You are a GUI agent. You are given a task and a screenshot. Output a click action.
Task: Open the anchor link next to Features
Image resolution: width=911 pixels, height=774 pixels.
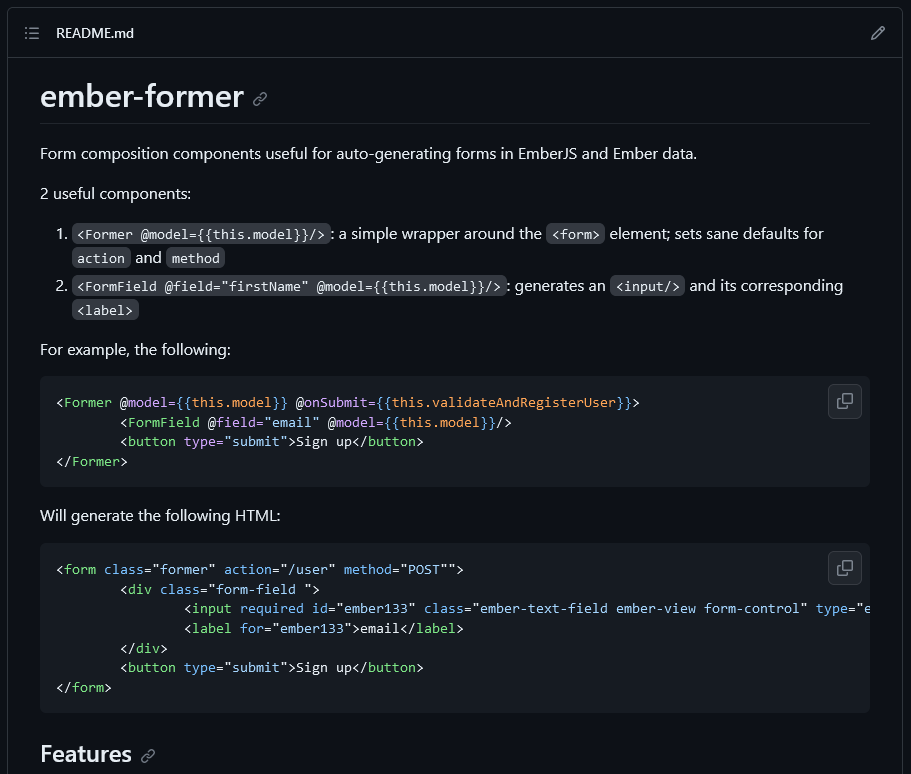[x=148, y=755]
